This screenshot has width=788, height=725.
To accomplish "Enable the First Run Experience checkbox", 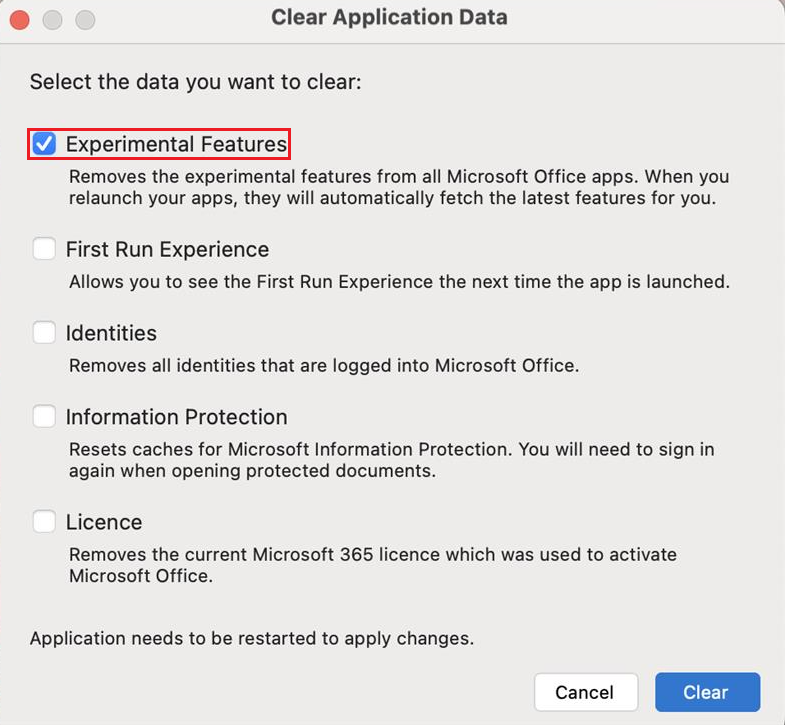I will (44, 249).
